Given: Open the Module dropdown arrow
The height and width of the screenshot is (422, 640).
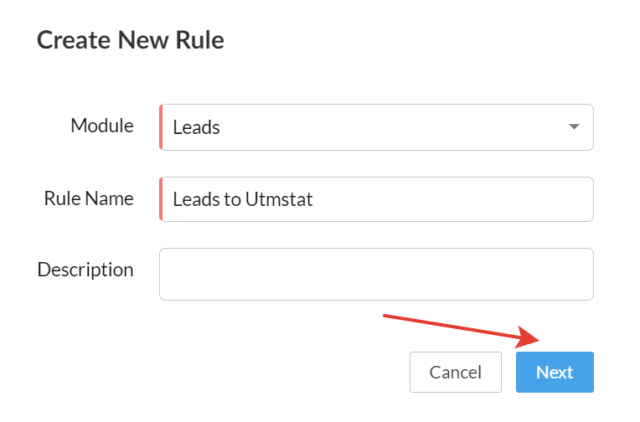Looking at the screenshot, I should [573, 127].
